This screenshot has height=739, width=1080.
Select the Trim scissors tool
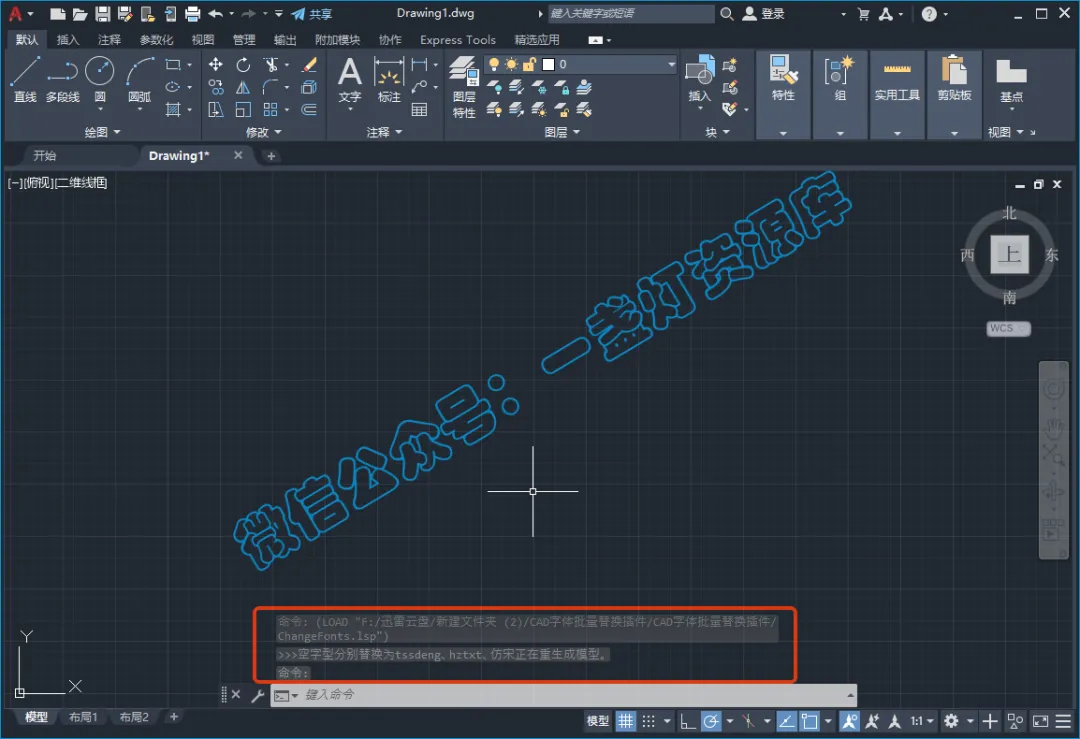[x=271, y=64]
